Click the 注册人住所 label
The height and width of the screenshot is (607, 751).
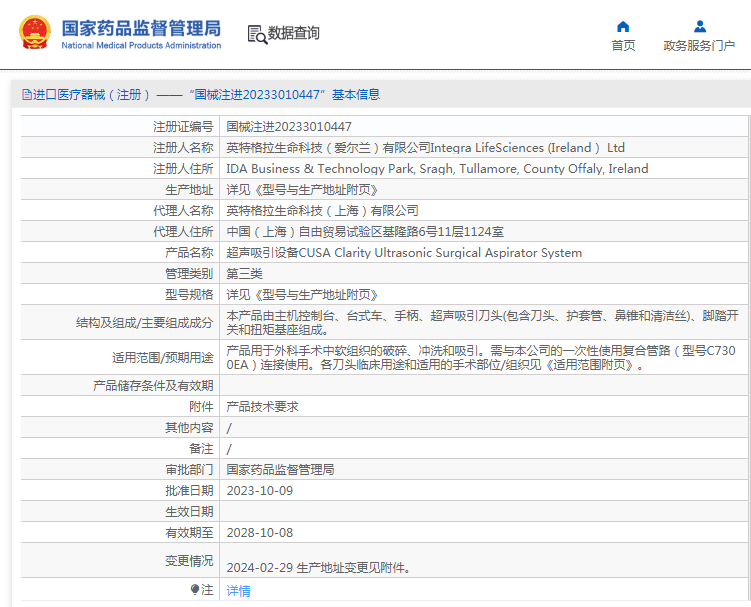pyautogui.click(x=183, y=169)
